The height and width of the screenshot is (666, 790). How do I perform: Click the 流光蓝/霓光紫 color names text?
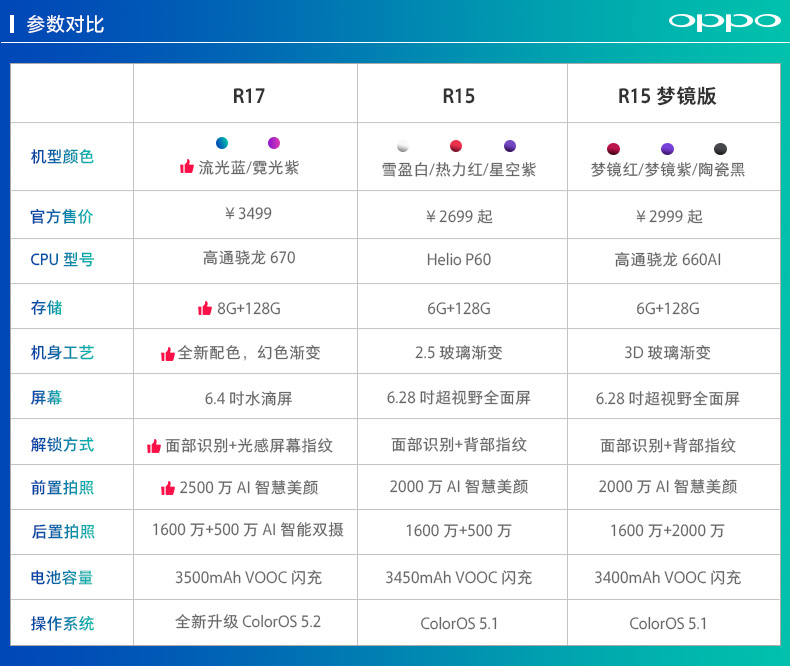(249, 167)
